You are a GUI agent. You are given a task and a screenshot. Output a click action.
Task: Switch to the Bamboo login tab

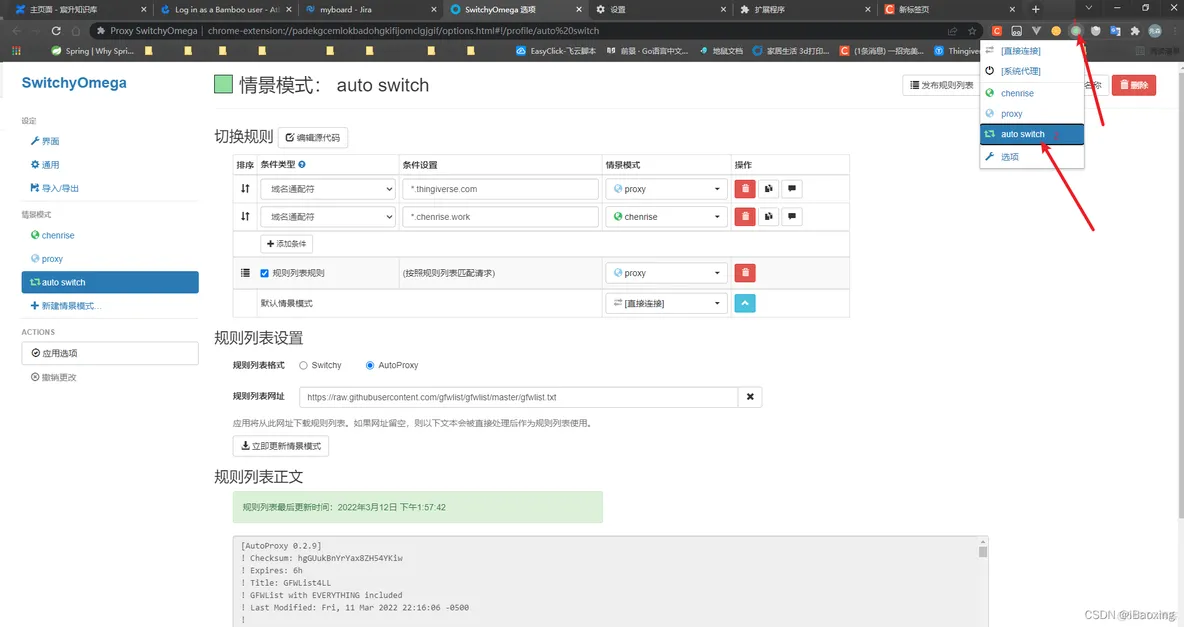click(225, 9)
